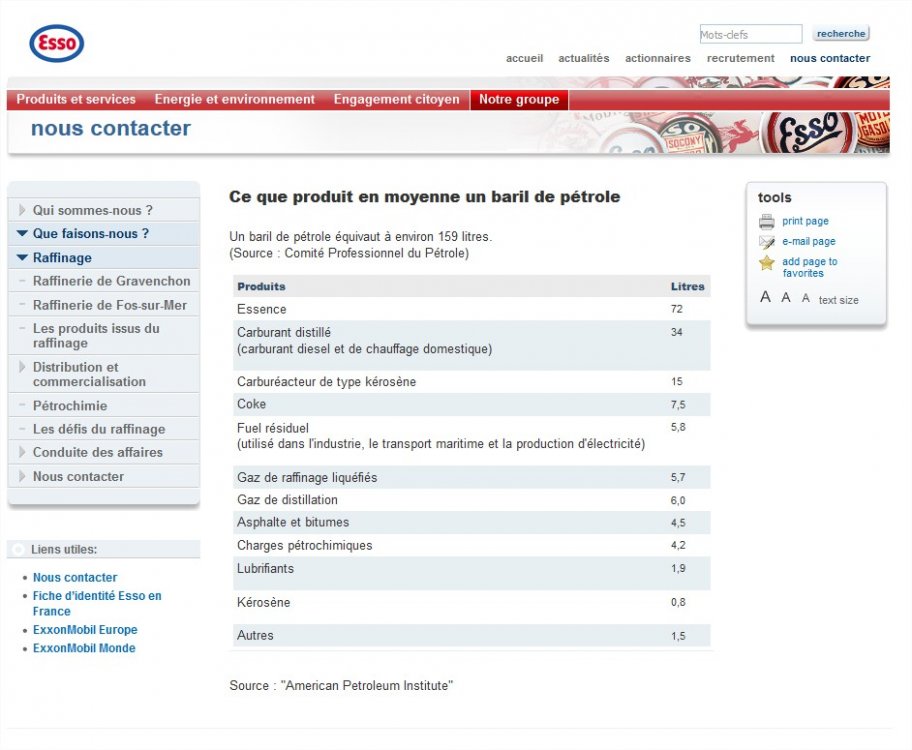
Task: Click the value 72 for Essence
Action: [676, 309]
